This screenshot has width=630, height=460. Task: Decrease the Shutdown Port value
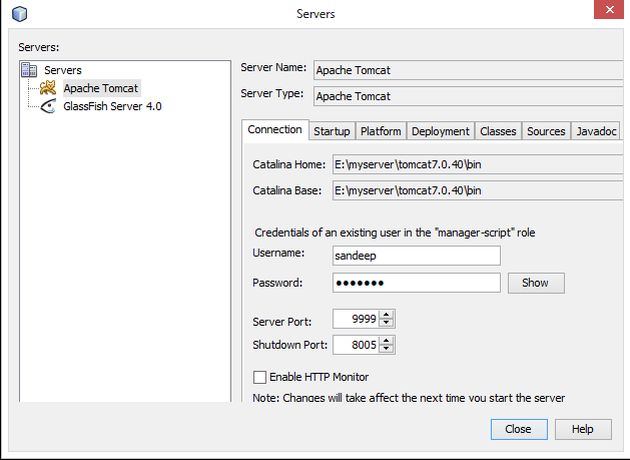point(388,349)
